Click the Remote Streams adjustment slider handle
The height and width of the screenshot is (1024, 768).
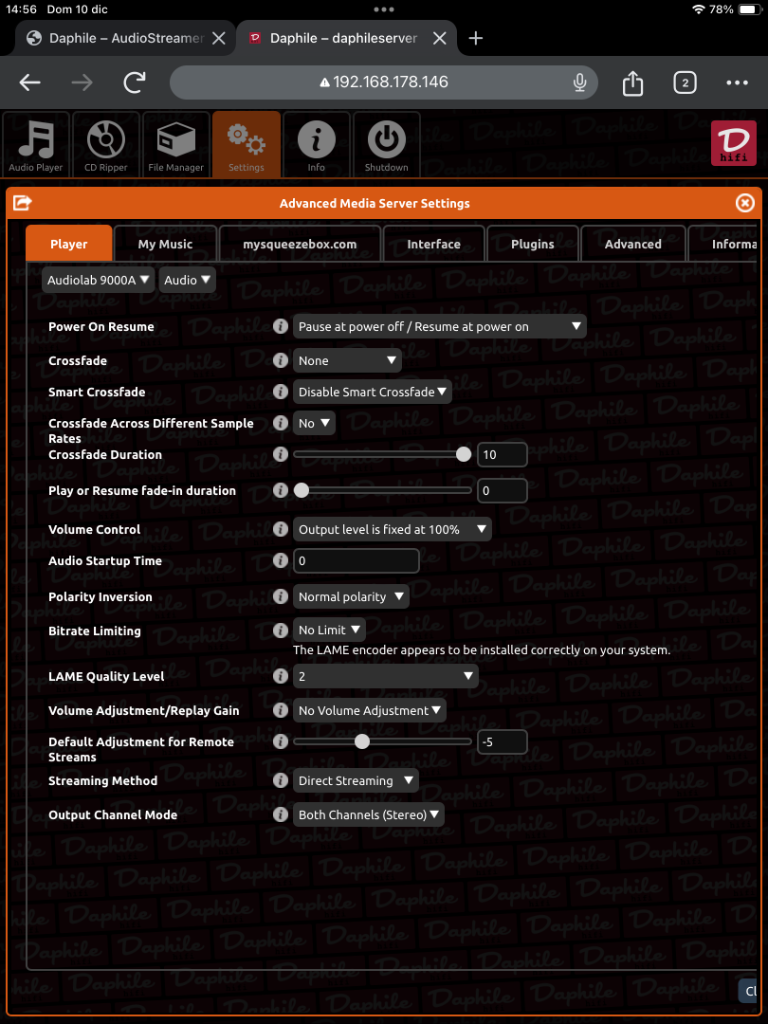tap(362, 742)
